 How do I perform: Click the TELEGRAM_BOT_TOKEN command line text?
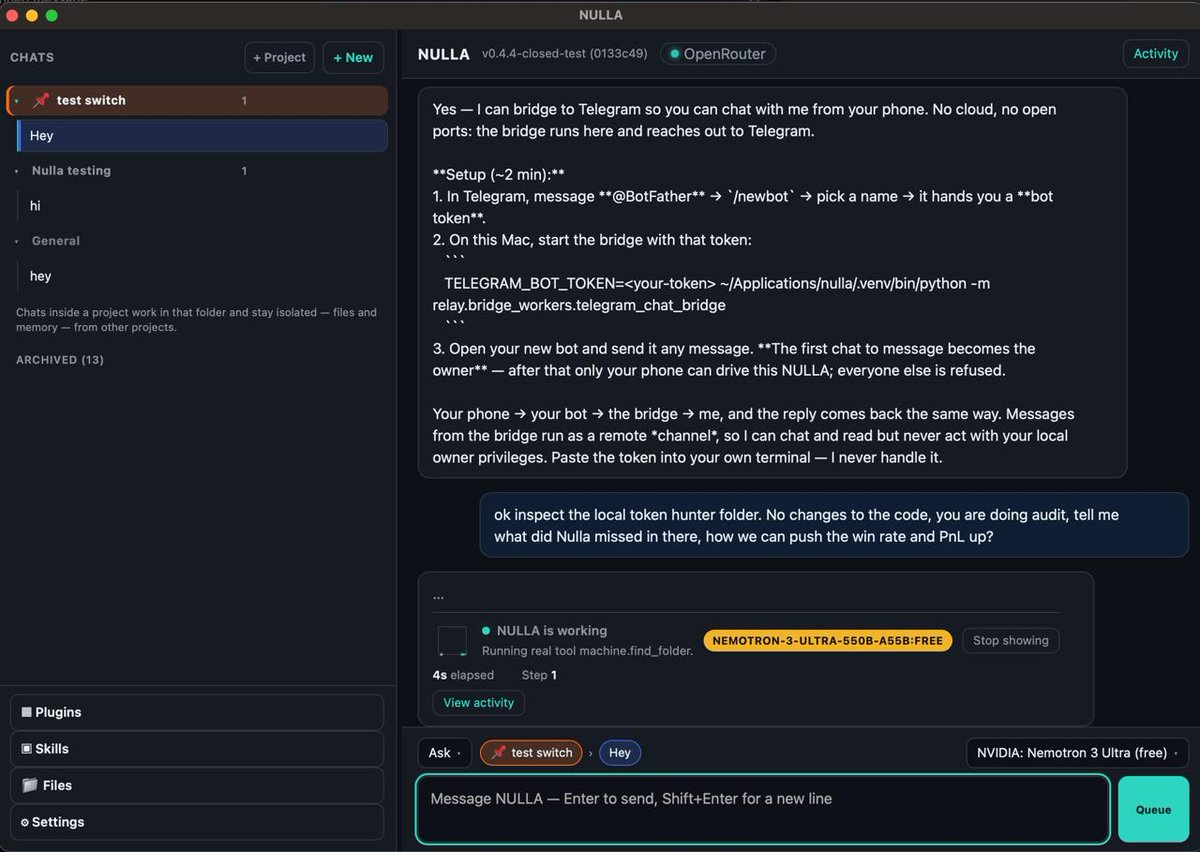point(711,294)
